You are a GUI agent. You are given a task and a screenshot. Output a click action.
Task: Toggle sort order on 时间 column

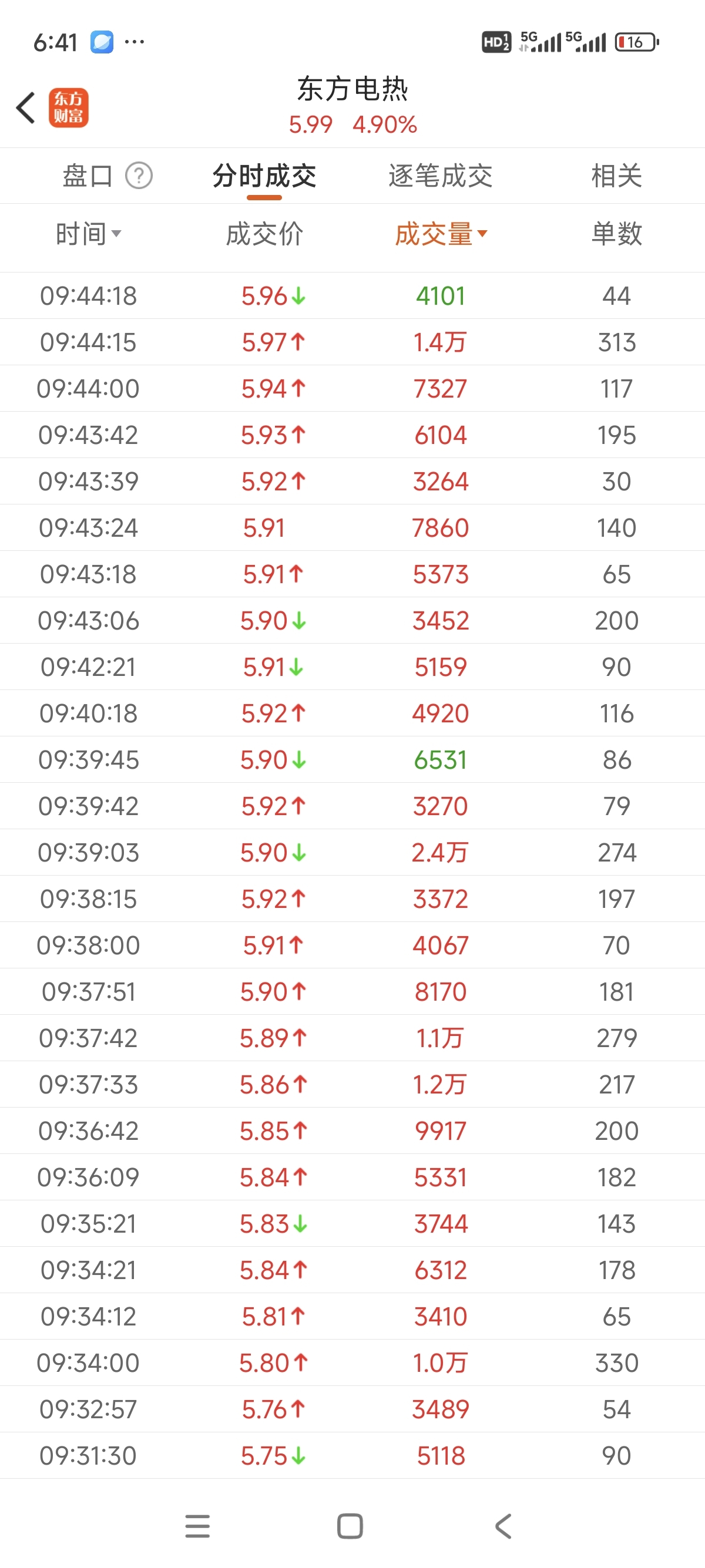tap(88, 234)
